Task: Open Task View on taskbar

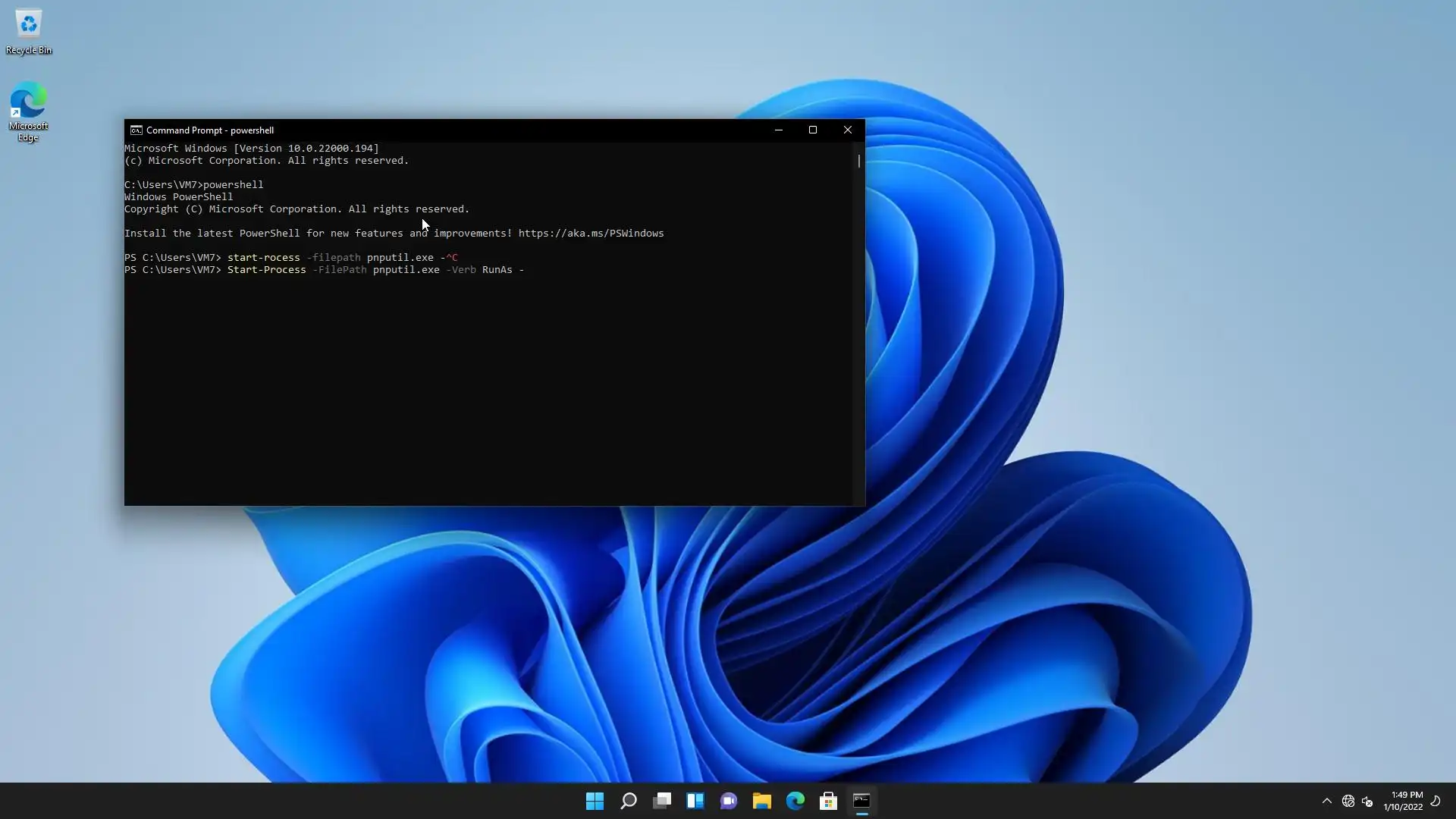Action: pos(662,801)
